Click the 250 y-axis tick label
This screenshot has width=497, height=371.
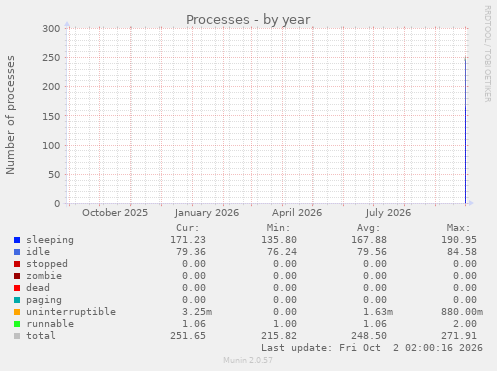[51, 58]
